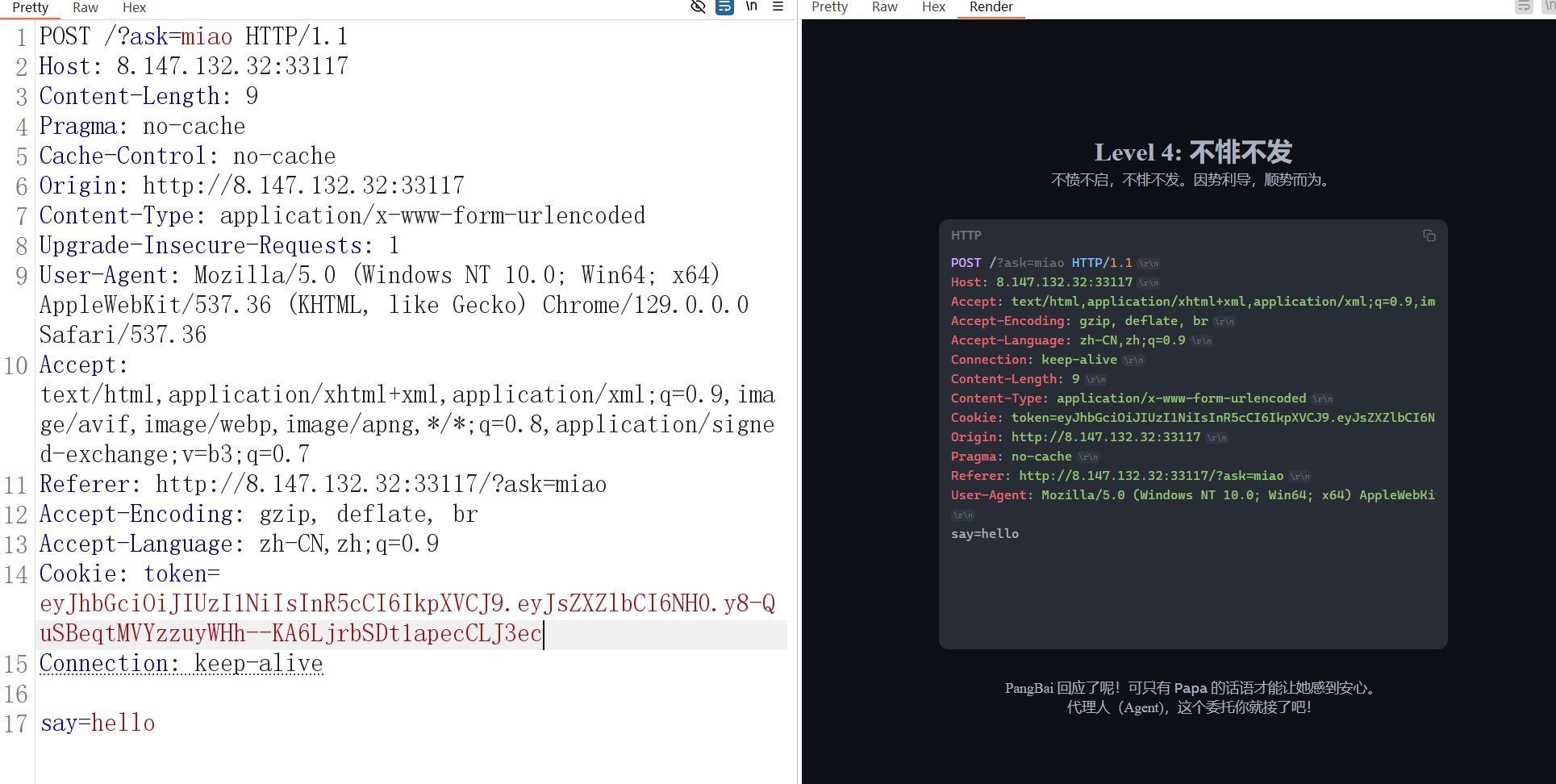Viewport: 1556px width, 784px height.
Task: Click the HTTP label of the code block
Action: (x=966, y=236)
